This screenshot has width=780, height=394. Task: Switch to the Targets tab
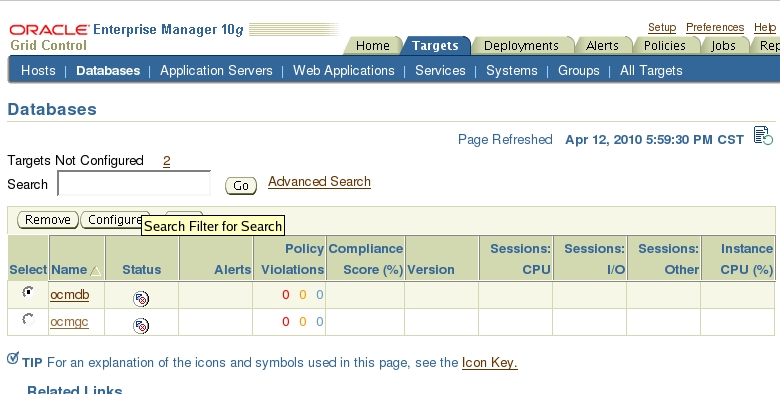tap(435, 46)
